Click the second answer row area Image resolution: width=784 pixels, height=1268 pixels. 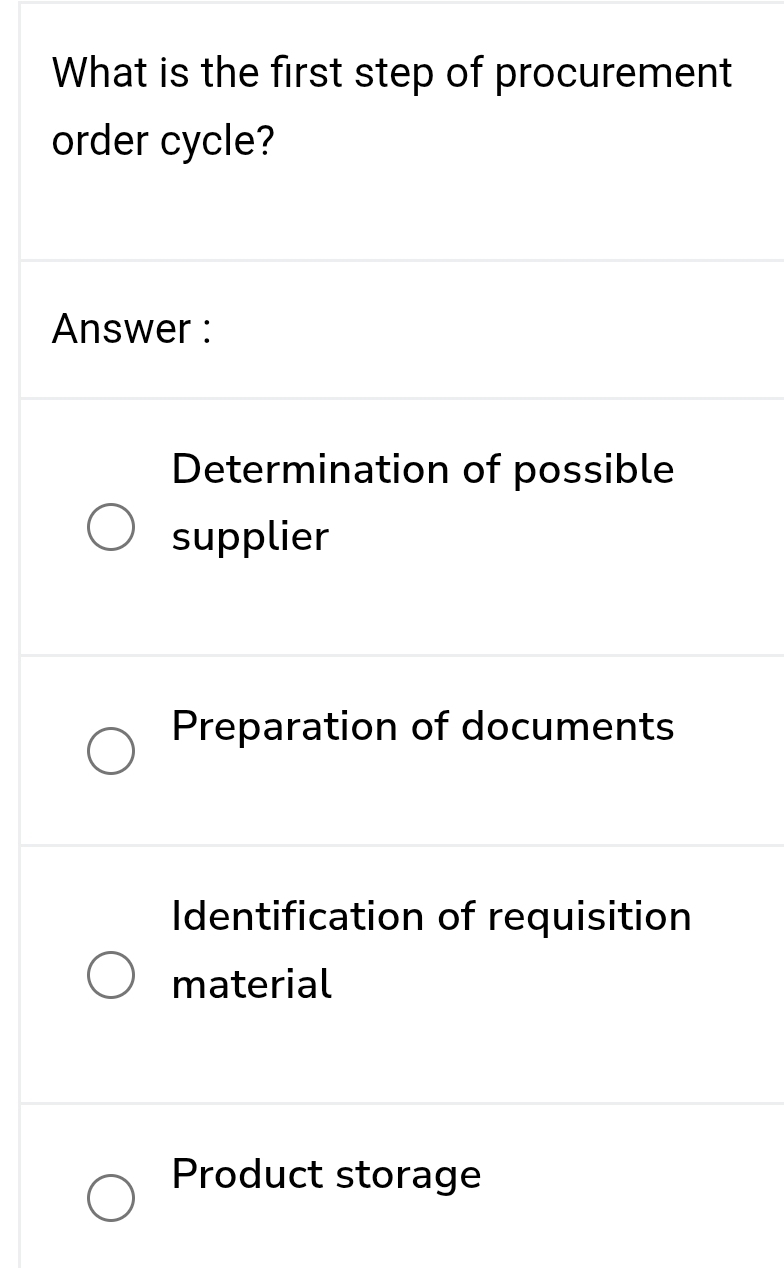point(400,751)
